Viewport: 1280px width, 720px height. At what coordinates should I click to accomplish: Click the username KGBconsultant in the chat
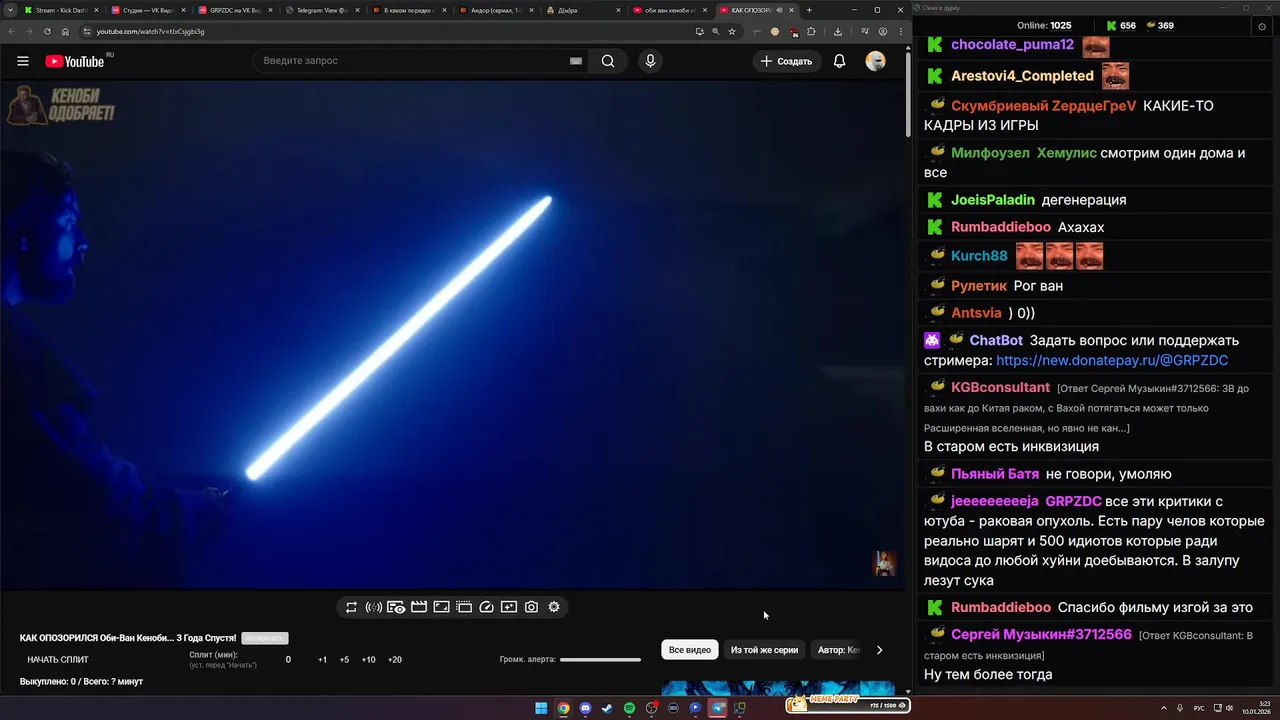tap(1000, 387)
